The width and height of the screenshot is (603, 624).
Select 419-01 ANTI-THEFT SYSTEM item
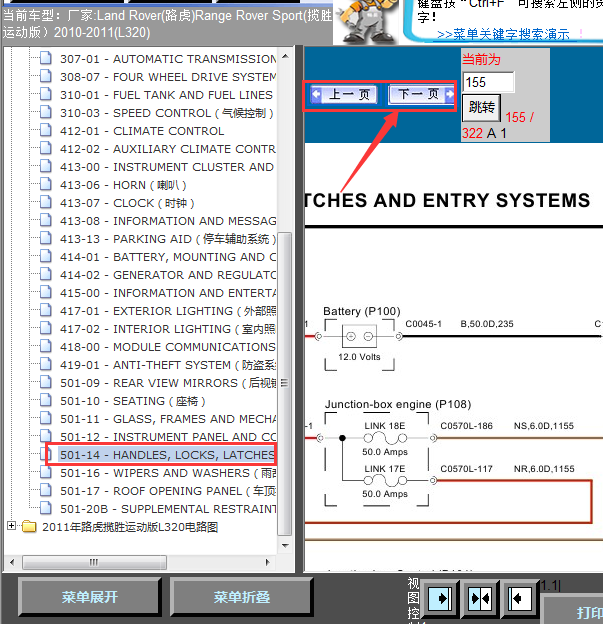click(168, 365)
